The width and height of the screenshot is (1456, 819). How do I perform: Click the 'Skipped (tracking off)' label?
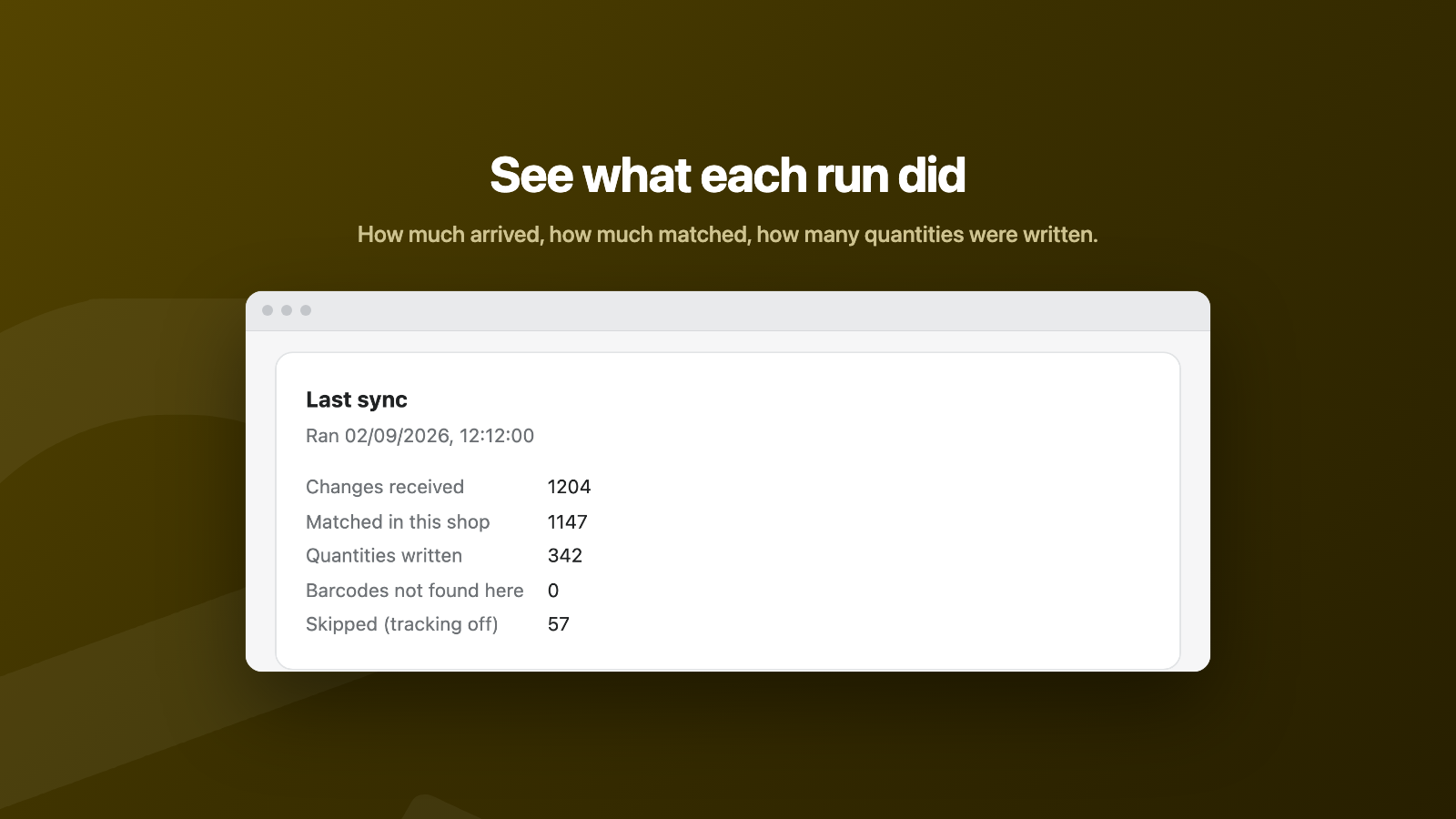402,624
